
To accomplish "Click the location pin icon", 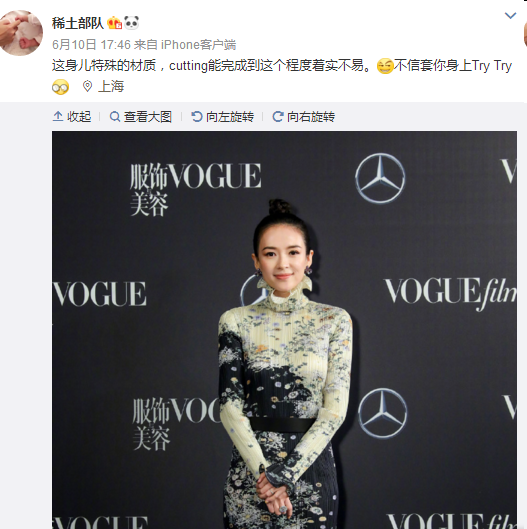I will coord(87,86).
